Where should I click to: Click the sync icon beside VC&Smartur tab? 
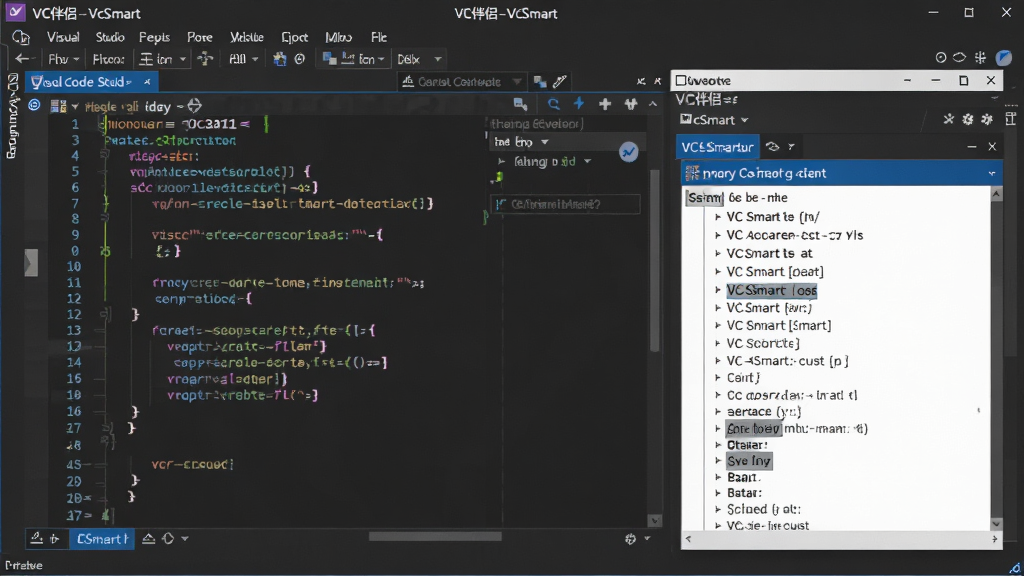[x=773, y=147]
